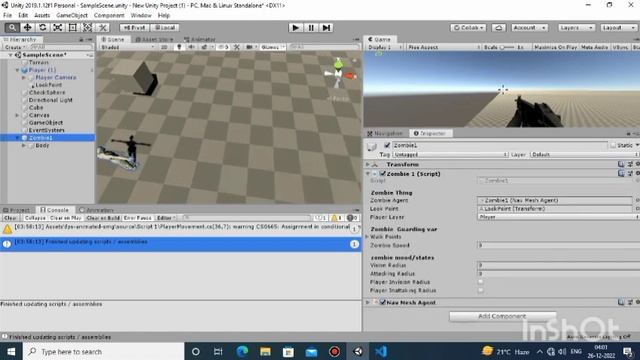
Task: Toggle Collapse in the Console
Action: [x=35, y=218]
